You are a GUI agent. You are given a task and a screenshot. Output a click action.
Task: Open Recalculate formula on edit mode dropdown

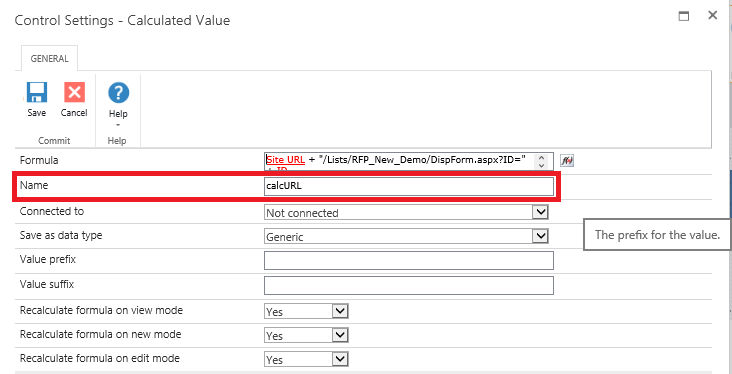pyautogui.click(x=306, y=360)
